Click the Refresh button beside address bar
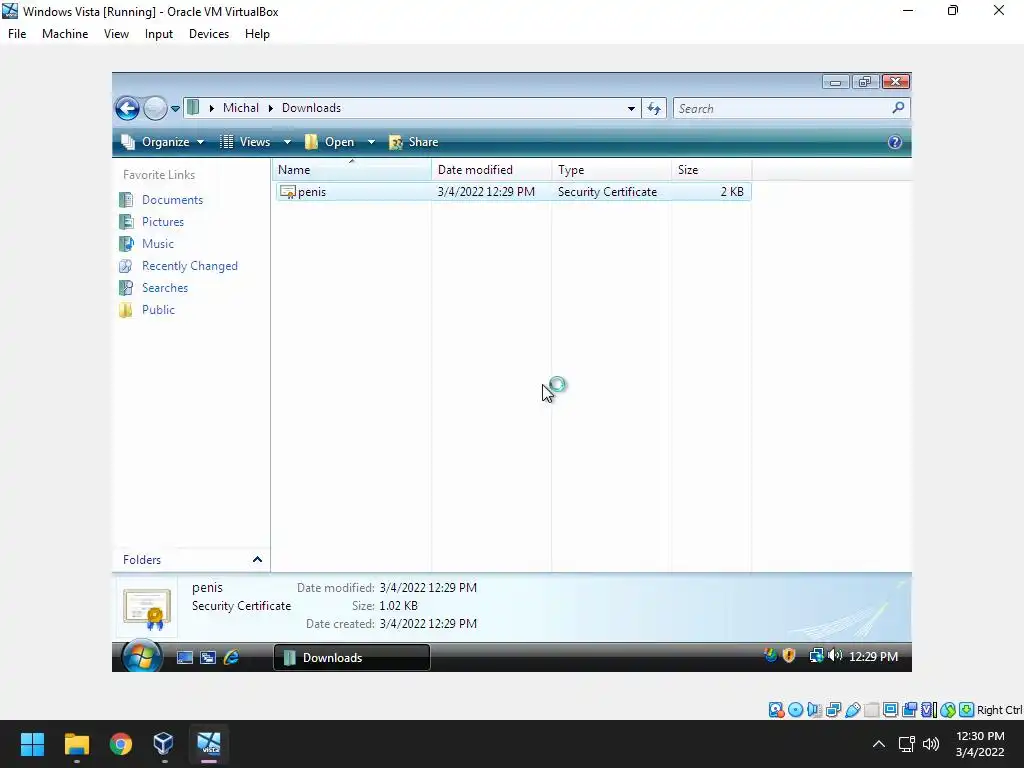The image size is (1024, 768). [x=654, y=108]
